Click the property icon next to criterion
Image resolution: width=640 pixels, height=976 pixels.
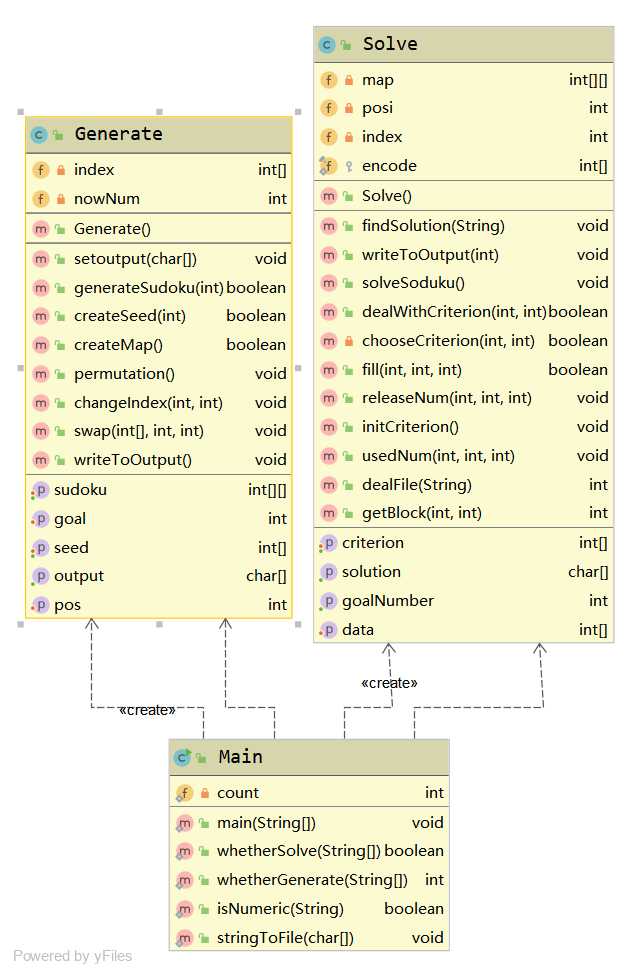pos(328,543)
